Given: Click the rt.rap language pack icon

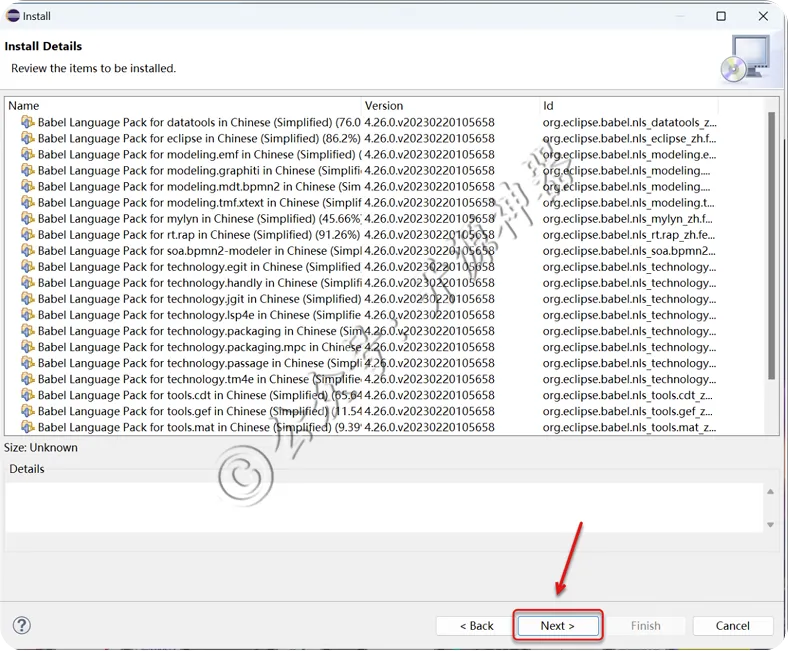Looking at the screenshot, I should point(28,235).
